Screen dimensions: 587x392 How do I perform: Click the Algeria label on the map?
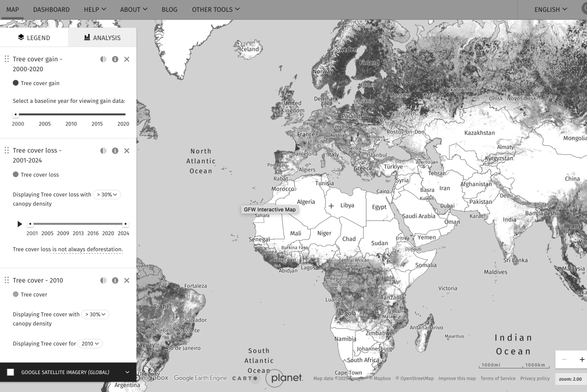306,202
